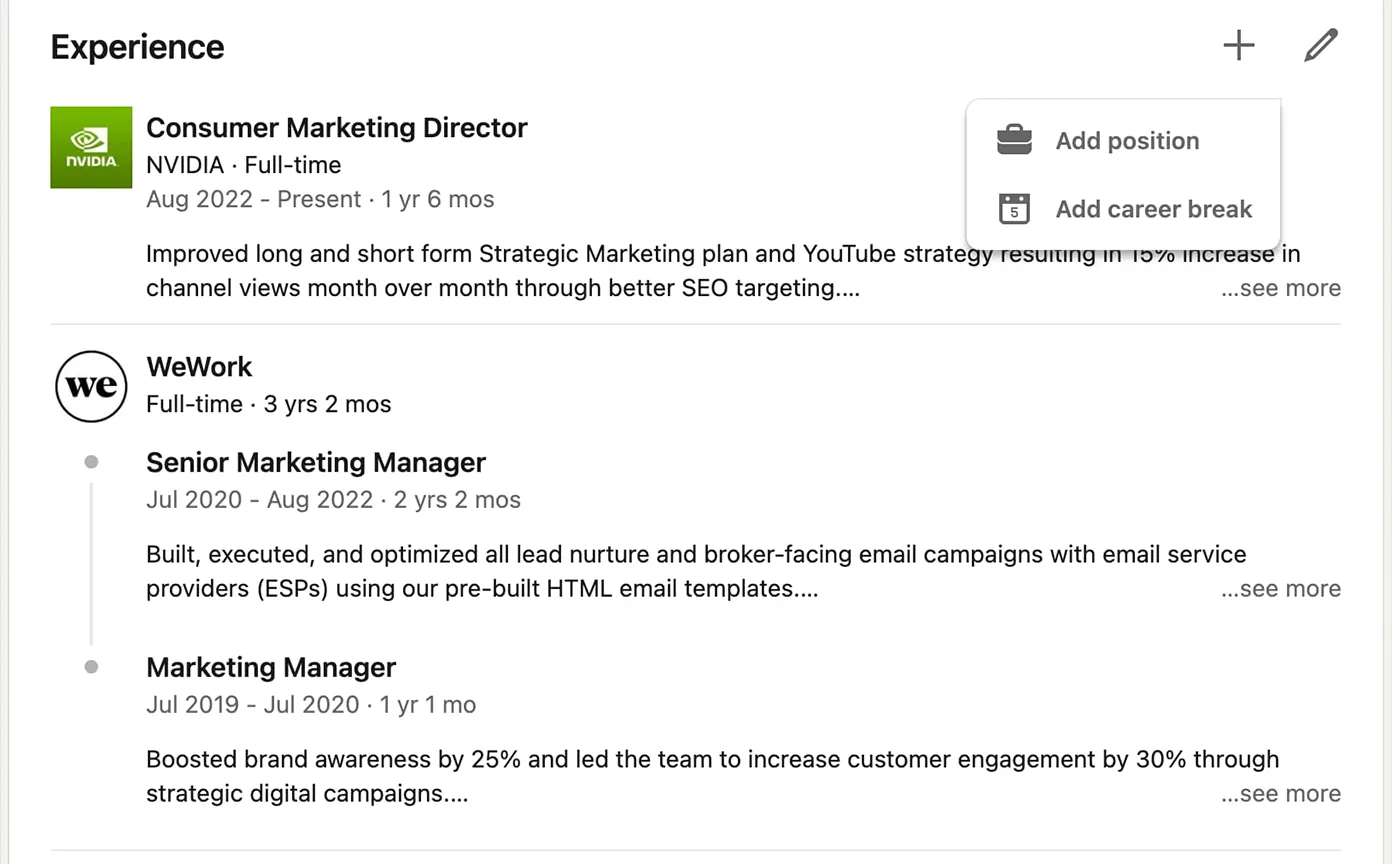Click the Marketing Manager role title
Screen dimensions: 1392x864
pos(271,668)
